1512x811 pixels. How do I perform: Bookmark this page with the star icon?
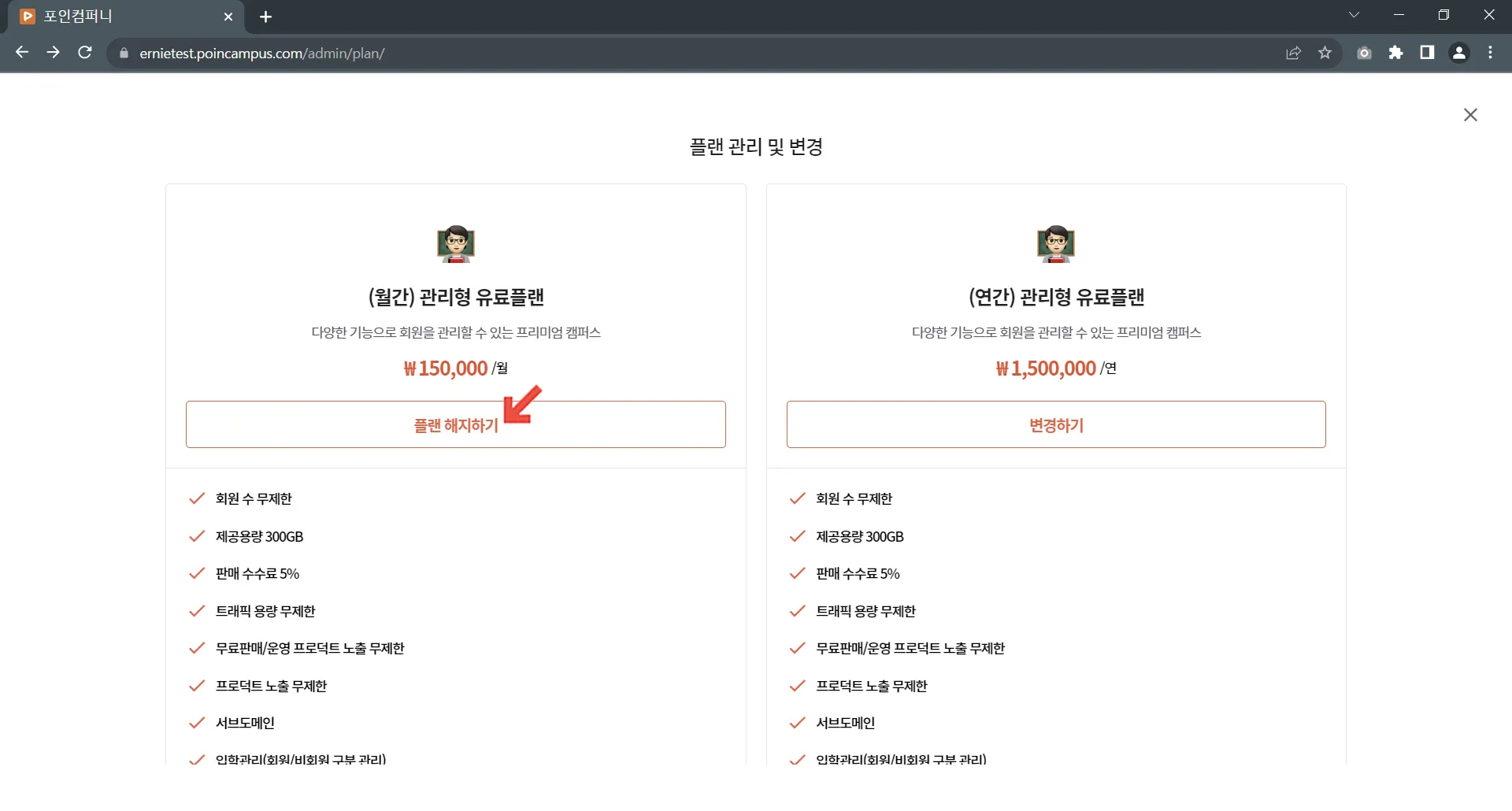pyautogui.click(x=1325, y=53)
